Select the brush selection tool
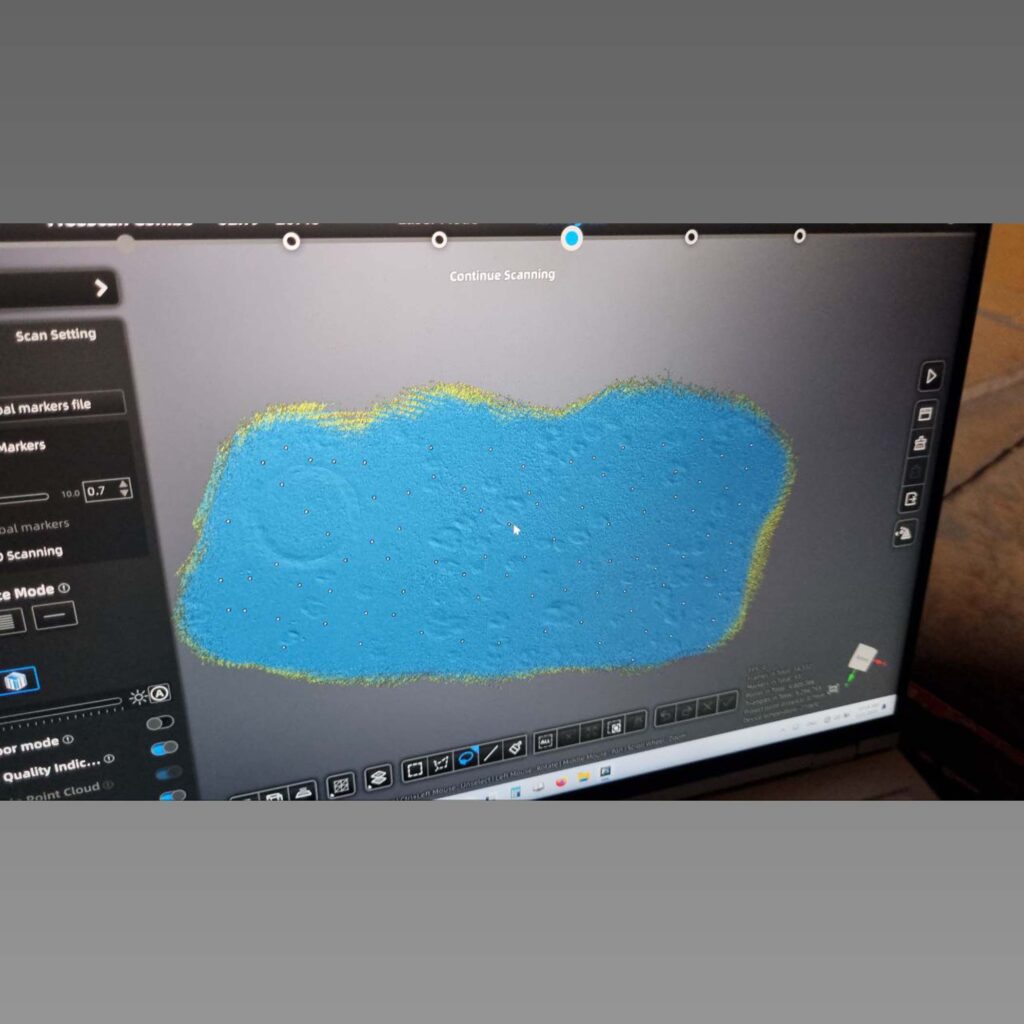Viewport: 1024px width, 1024px height. [x=515, y=747]
